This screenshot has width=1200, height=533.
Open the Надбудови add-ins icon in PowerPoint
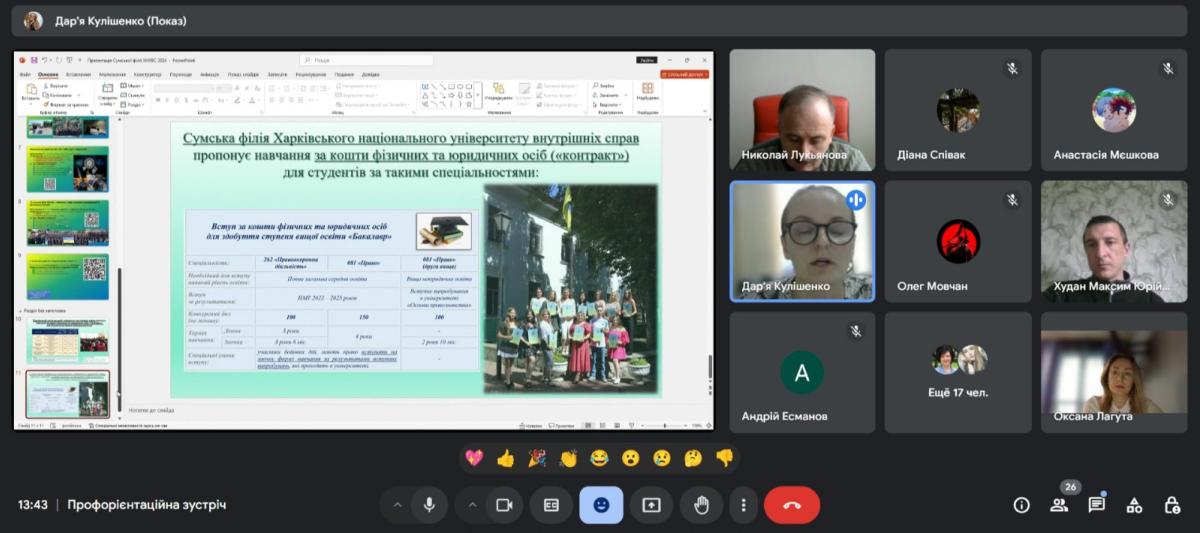[647, 92]
